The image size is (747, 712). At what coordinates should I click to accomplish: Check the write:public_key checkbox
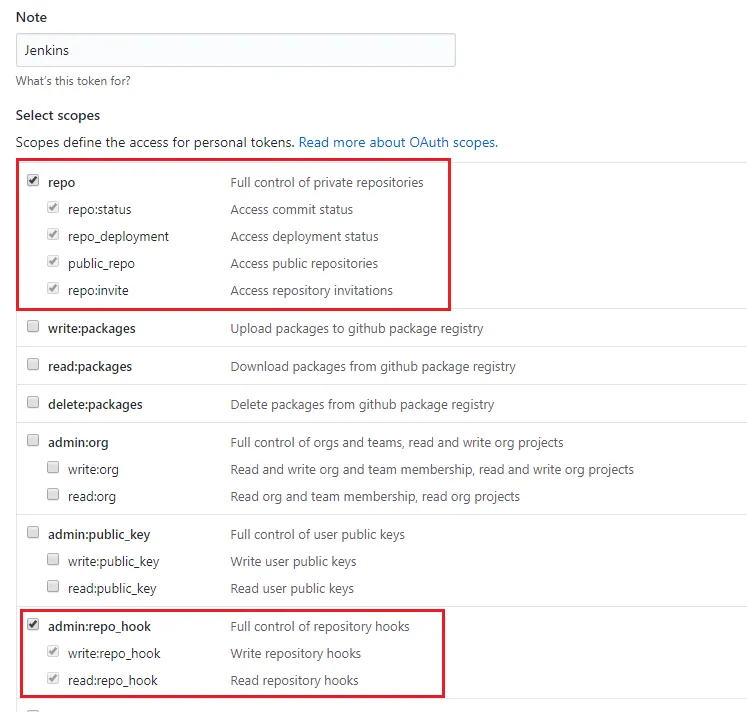click(x=53, y=560)
